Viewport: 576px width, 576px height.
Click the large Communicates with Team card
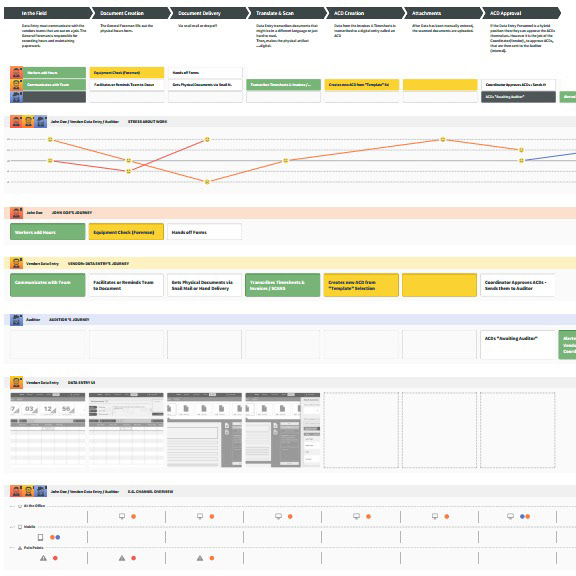point(48,285)
